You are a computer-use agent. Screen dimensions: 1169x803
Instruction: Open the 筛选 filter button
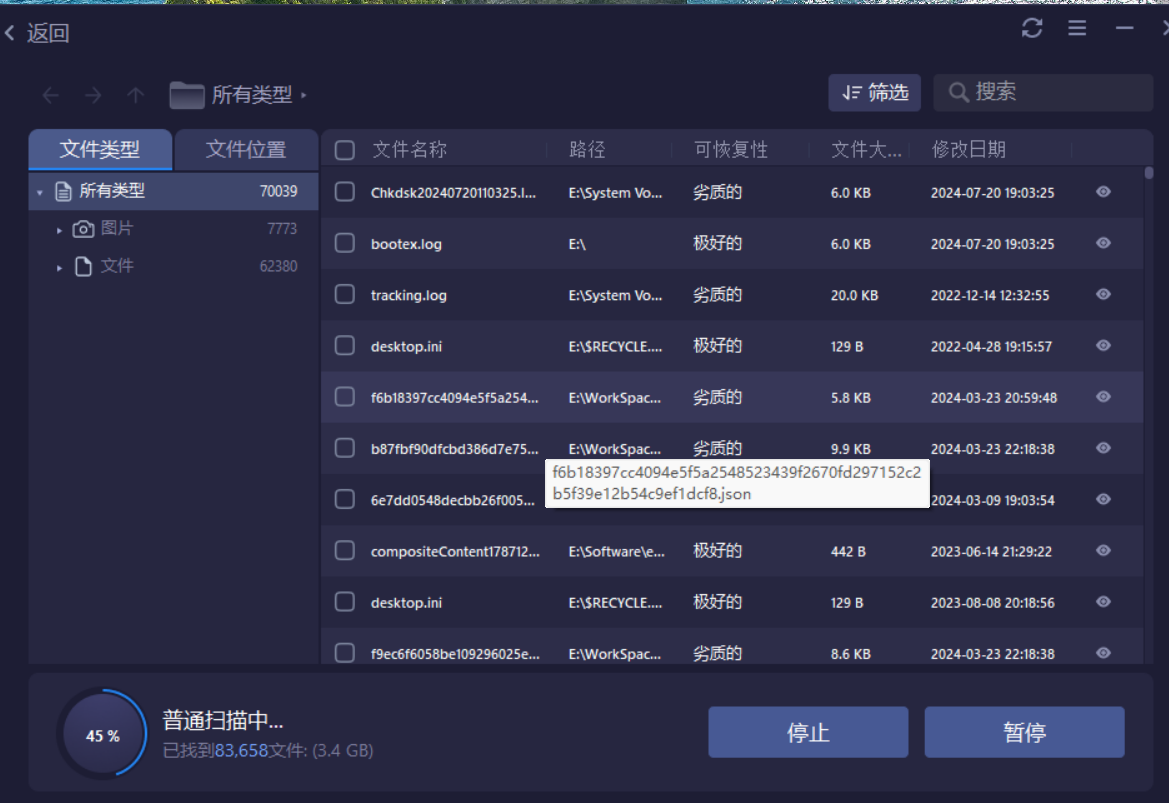pyautogui.click(x=875, y=92)
